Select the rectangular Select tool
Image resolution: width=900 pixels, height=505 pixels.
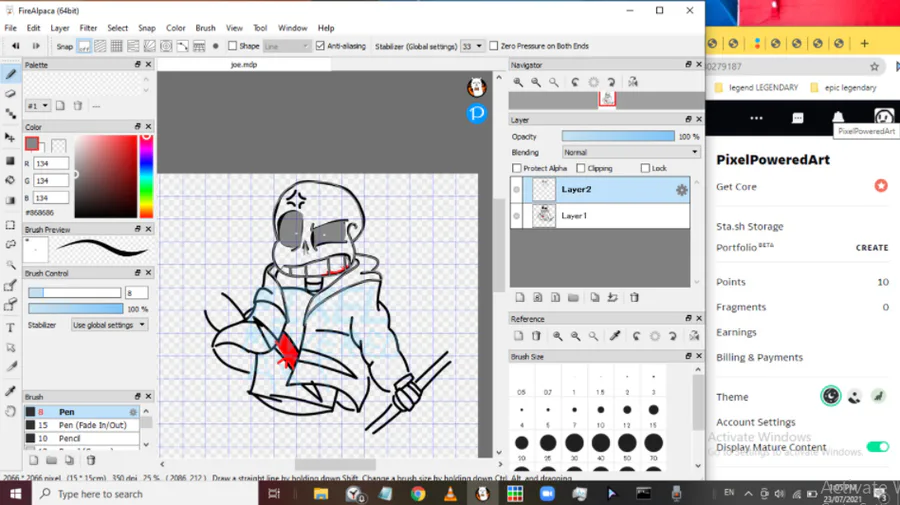coord(10,225)
